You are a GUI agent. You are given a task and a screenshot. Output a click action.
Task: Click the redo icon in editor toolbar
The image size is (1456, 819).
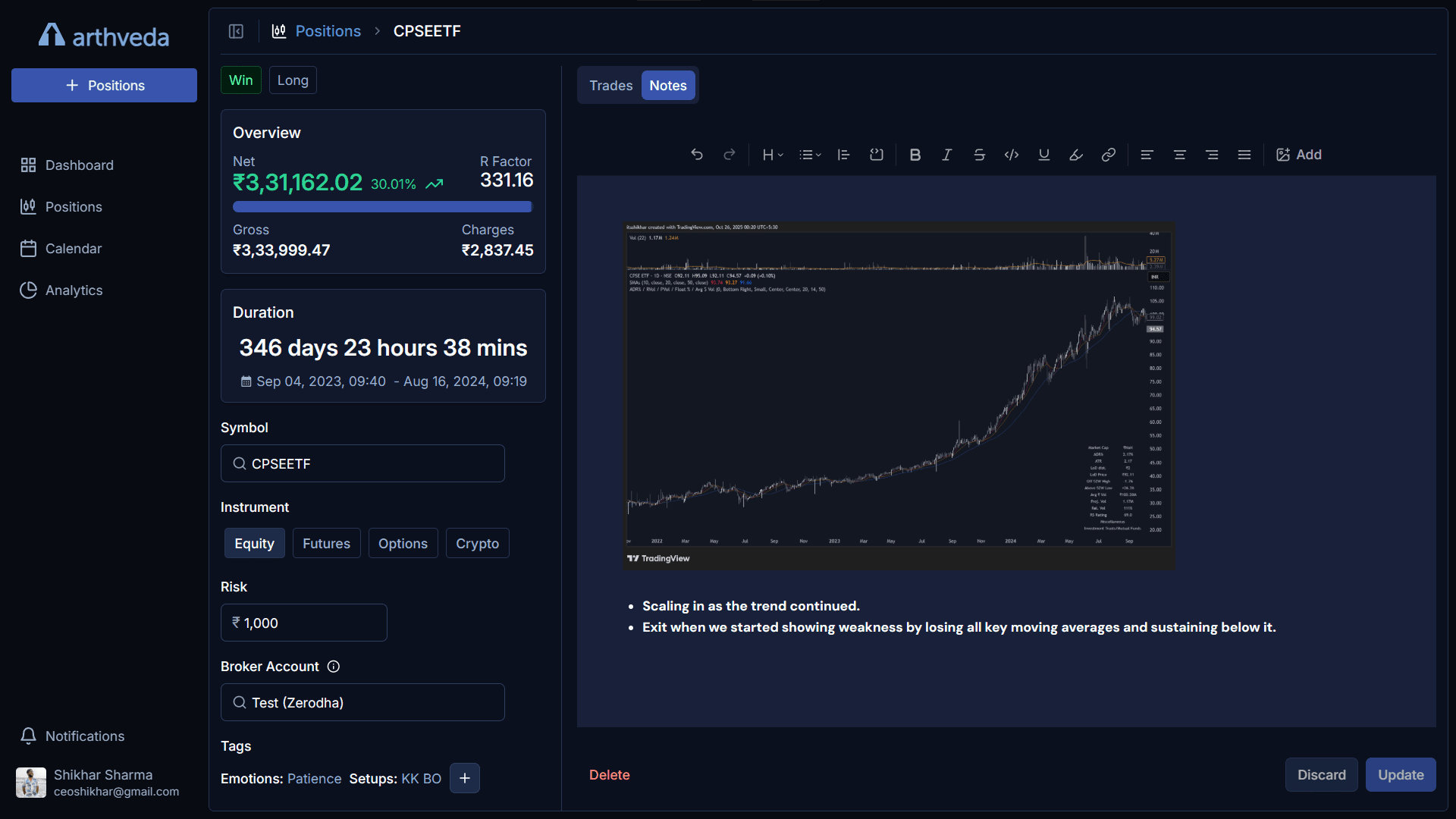[730, 155]
